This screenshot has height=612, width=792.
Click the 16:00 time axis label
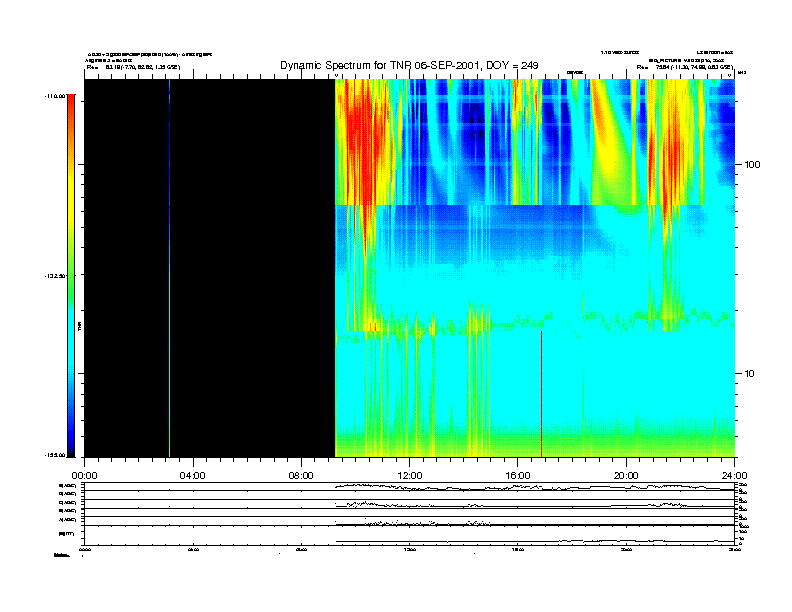(x=518, y=476)
